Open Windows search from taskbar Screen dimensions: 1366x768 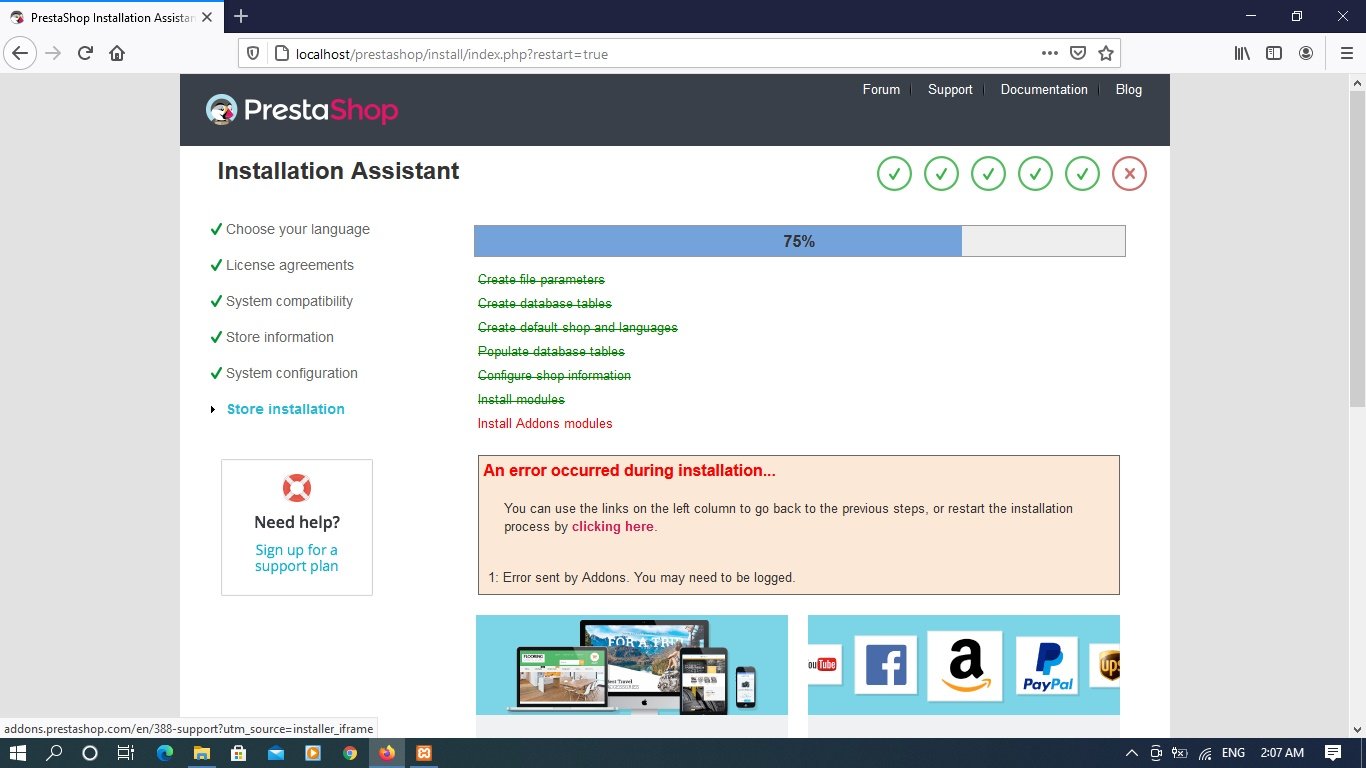pos(55,753)
